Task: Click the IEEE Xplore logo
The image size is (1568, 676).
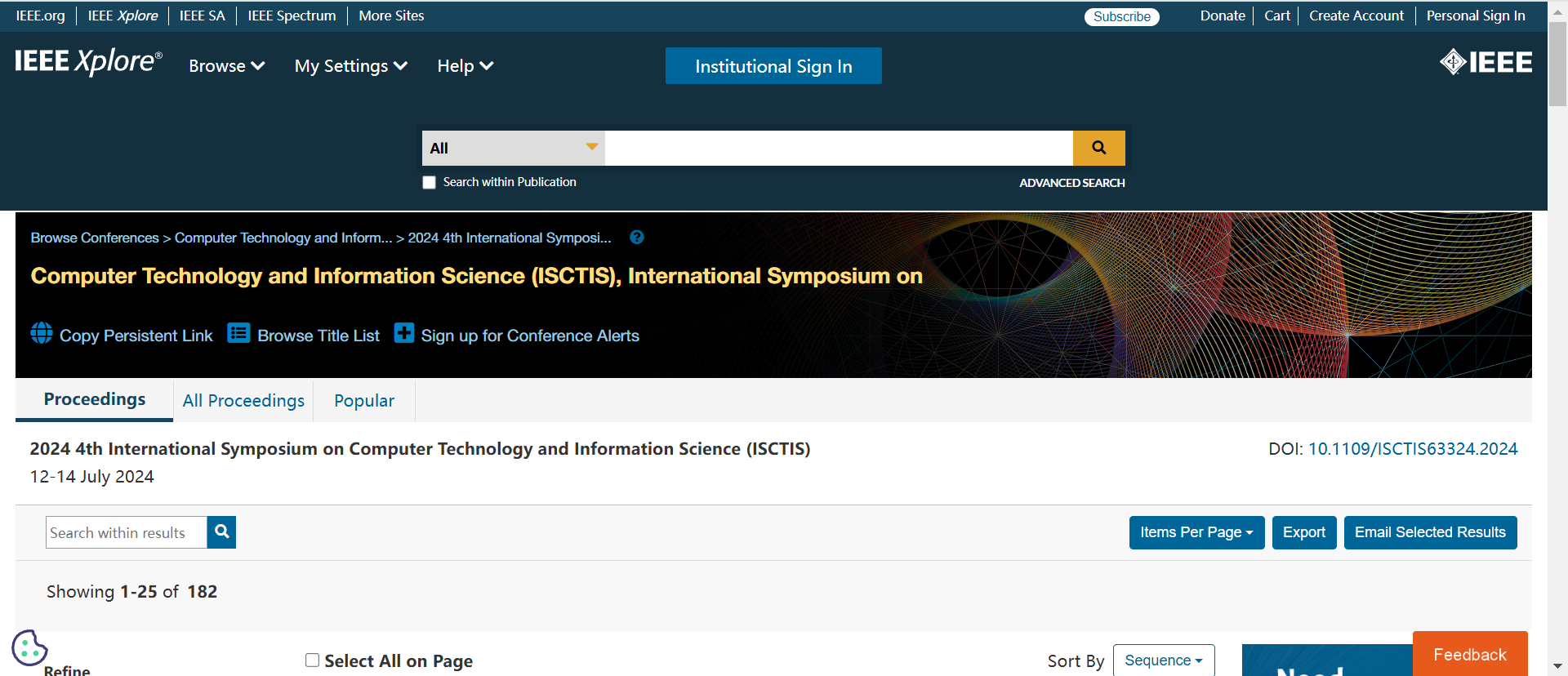Action: point(88,62)
